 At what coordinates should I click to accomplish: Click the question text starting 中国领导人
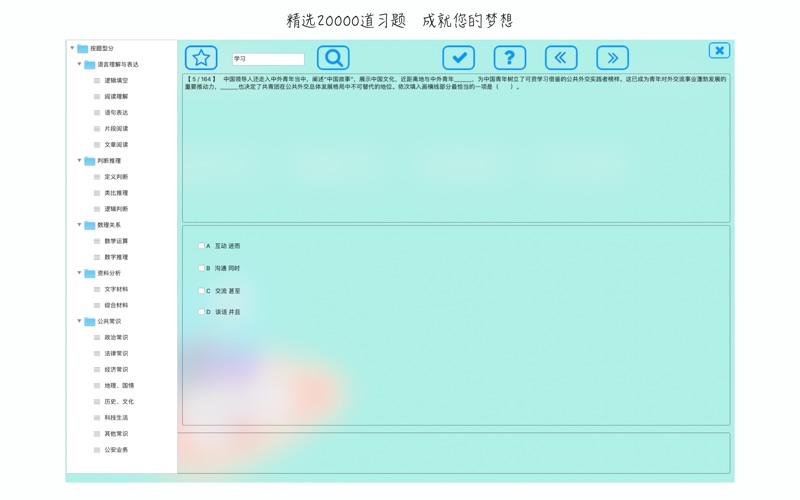(456, 83)
